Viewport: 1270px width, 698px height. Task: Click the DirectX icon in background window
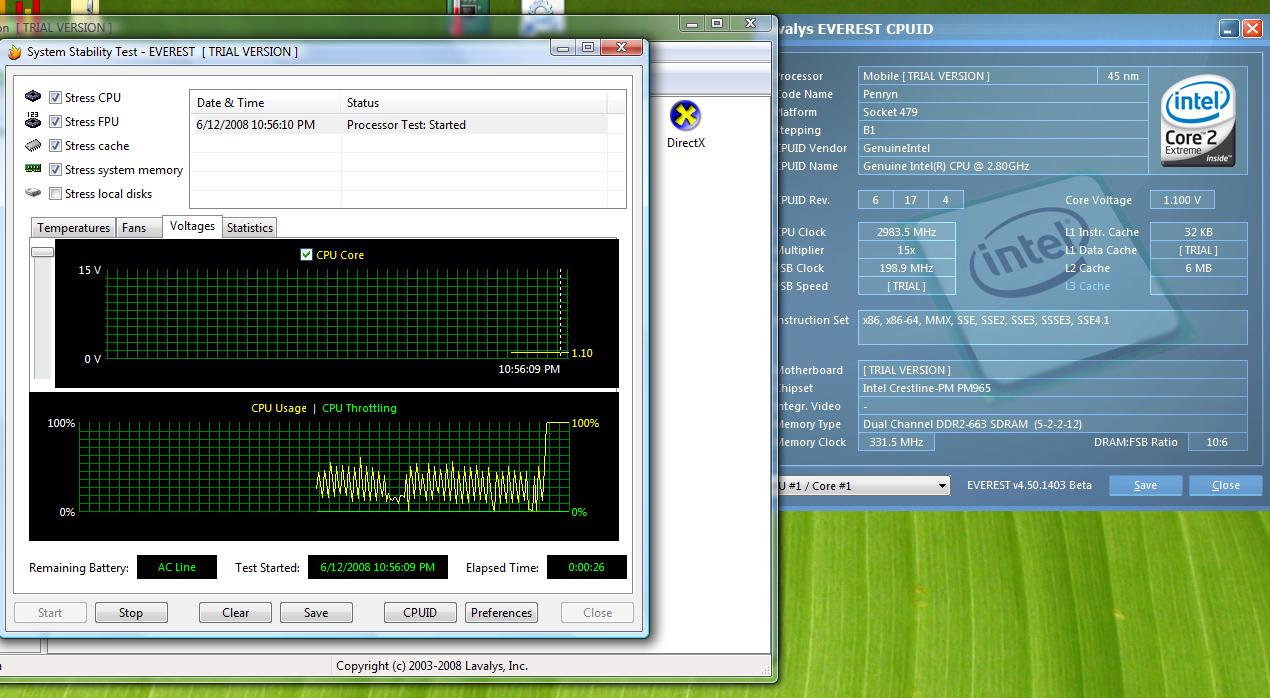click(685, 116)
